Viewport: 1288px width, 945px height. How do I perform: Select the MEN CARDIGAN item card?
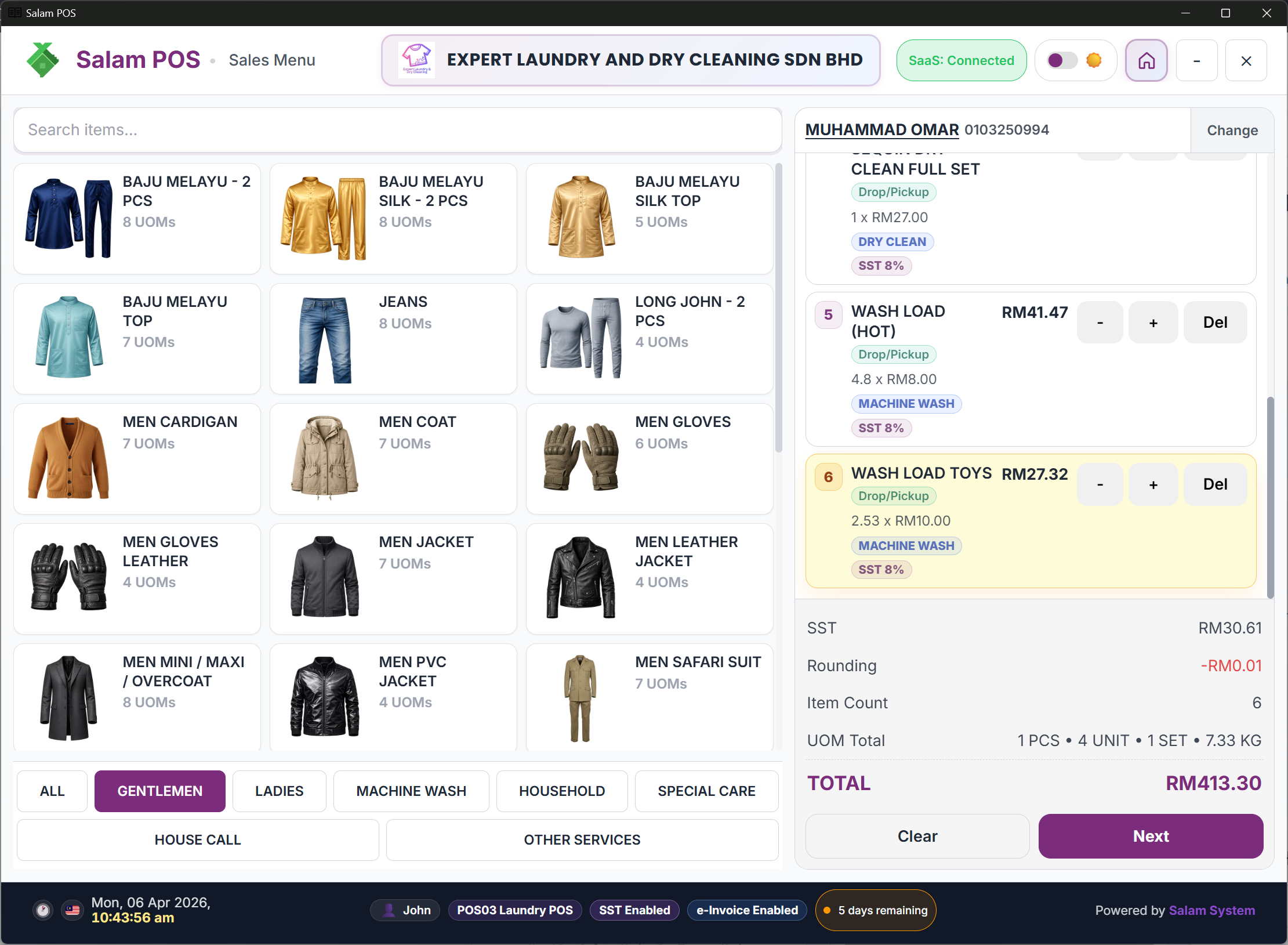[x=137, y=459]
